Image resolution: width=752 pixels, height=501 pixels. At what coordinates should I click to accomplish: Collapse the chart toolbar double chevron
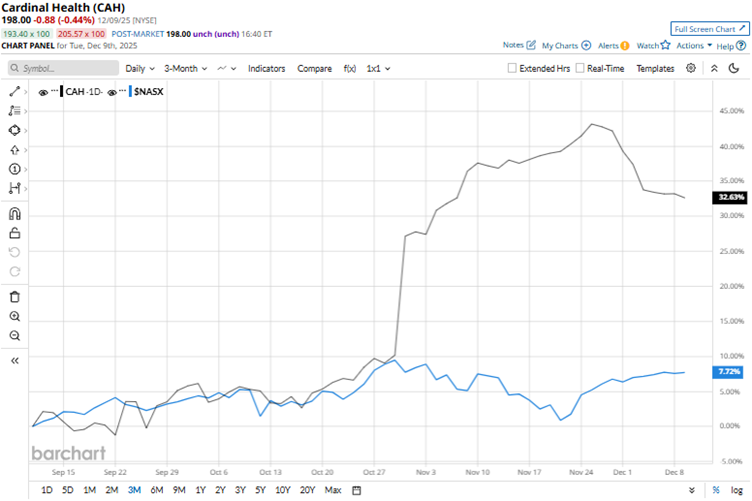[714, 69]
